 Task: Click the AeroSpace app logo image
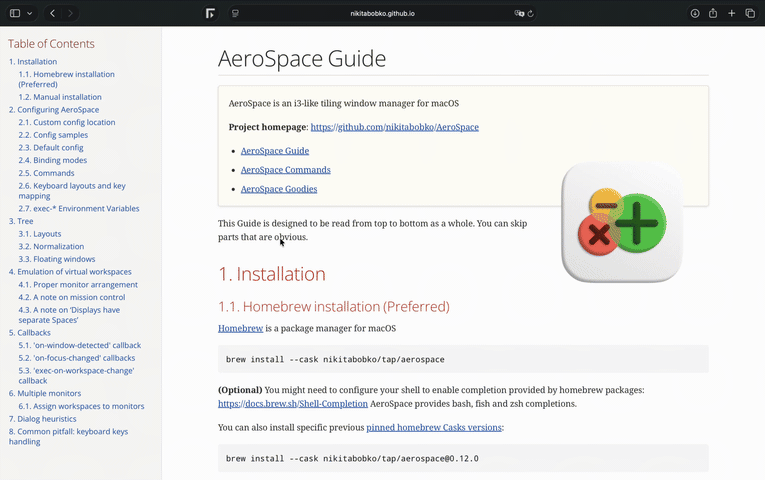click(622, 222)
